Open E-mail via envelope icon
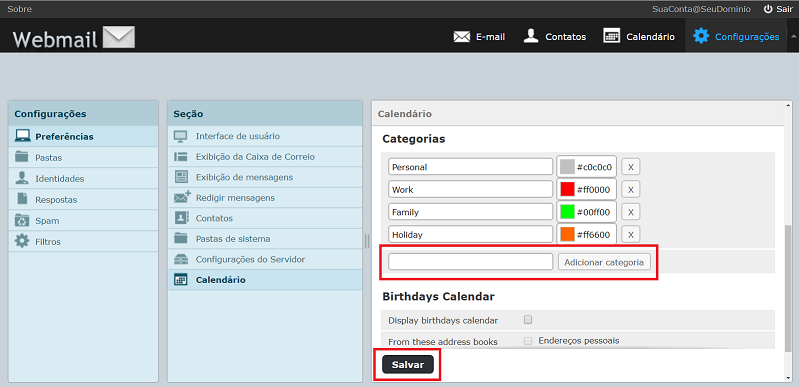The height and width of the screenshot is (387, 799). [x=462, y=37]
